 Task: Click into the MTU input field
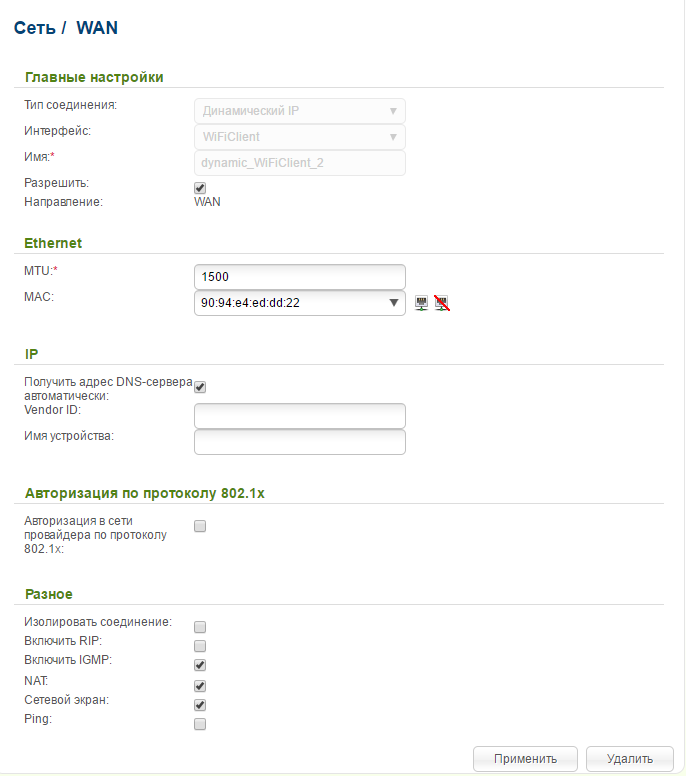(299, 276)
